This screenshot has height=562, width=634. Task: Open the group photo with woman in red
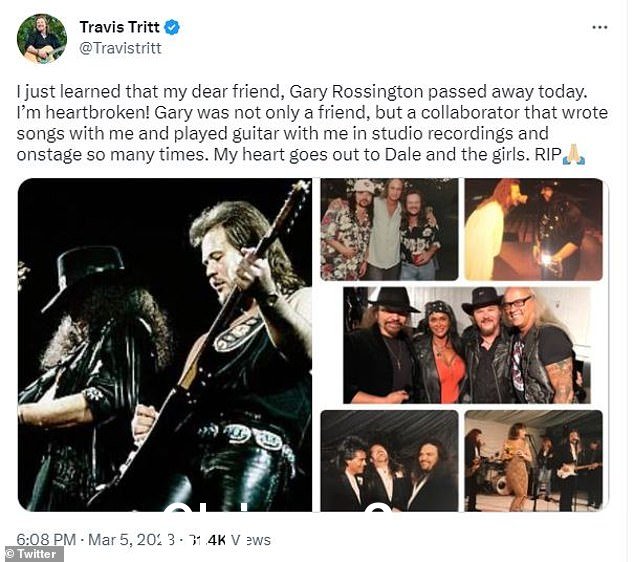click(x=467, y=345)
